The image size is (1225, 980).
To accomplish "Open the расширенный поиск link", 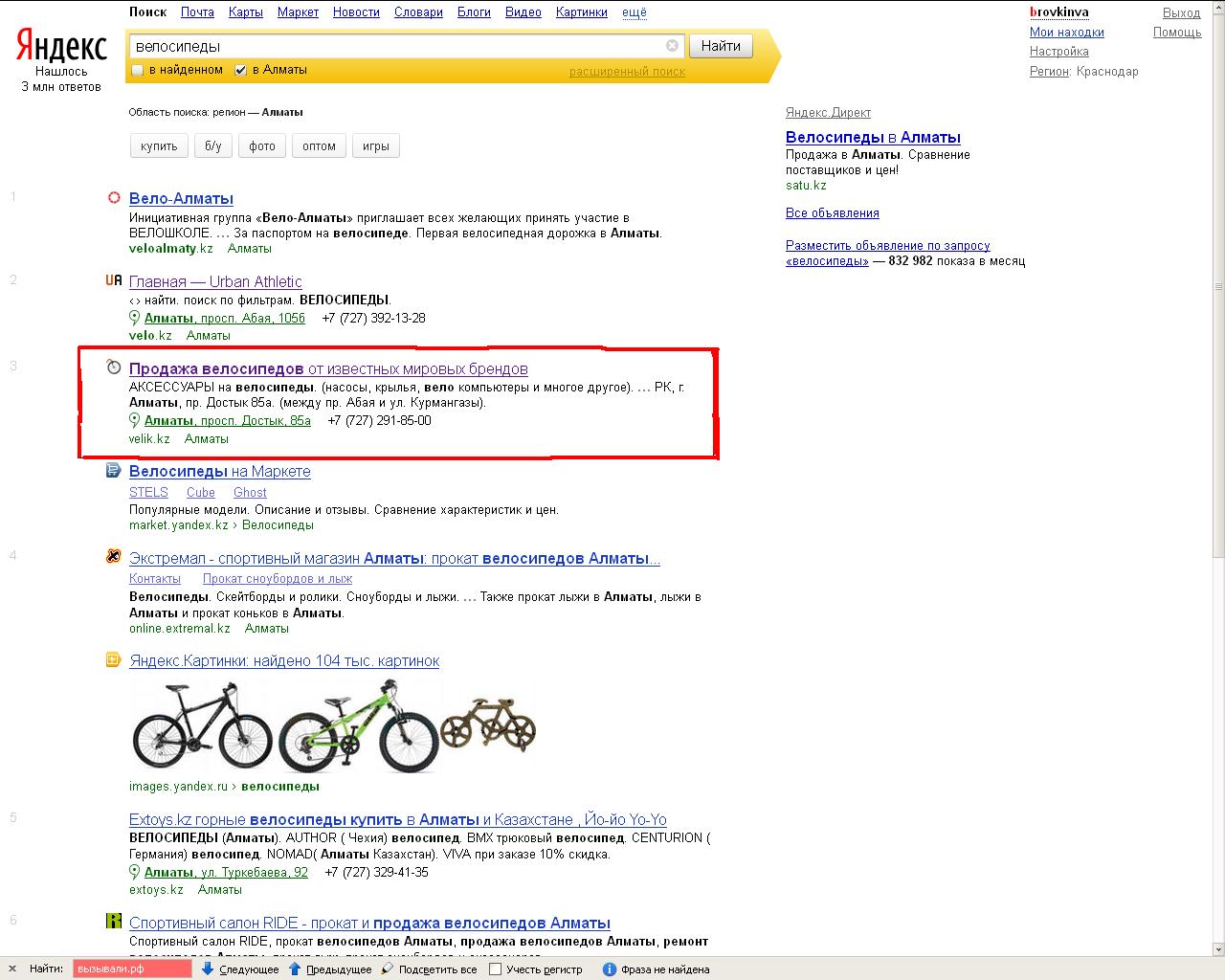I will click(x=627, y=72).
